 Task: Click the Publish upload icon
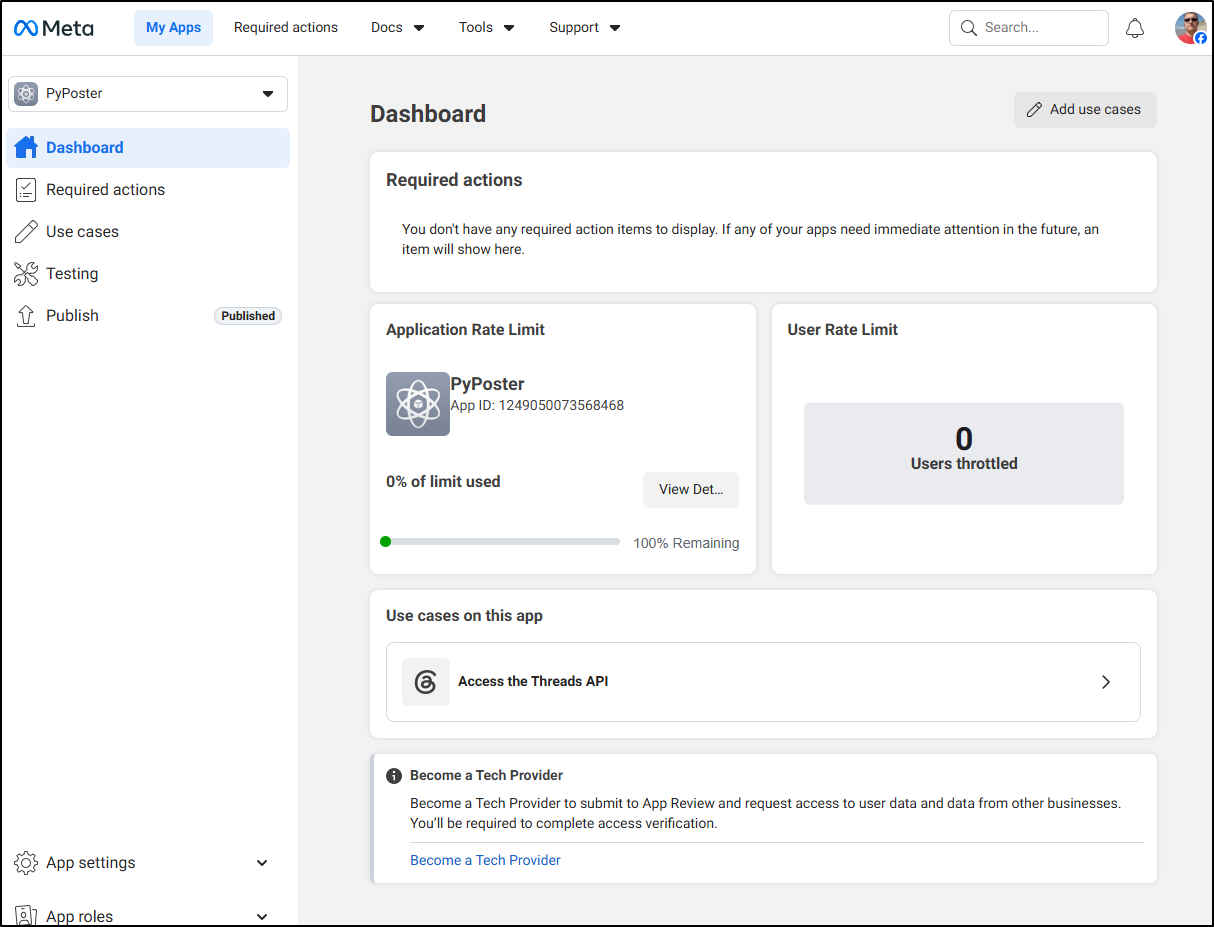tap(26, 315)
